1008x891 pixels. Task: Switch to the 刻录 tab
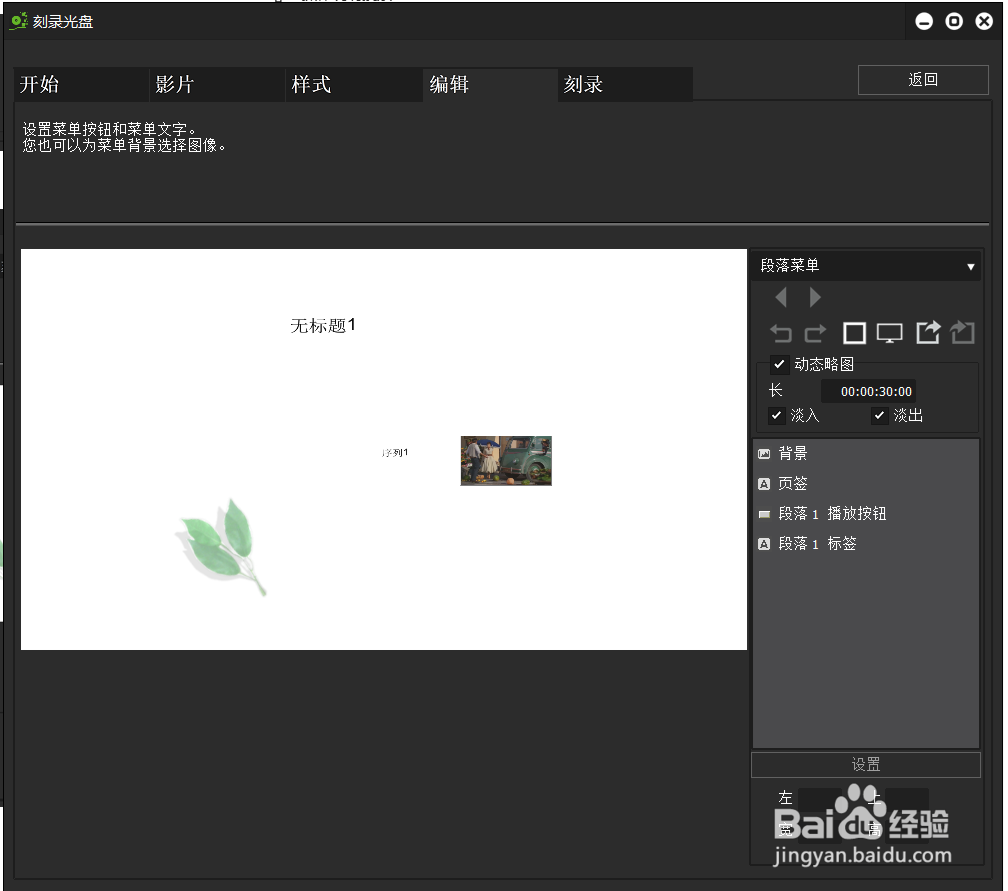point(584,85)
